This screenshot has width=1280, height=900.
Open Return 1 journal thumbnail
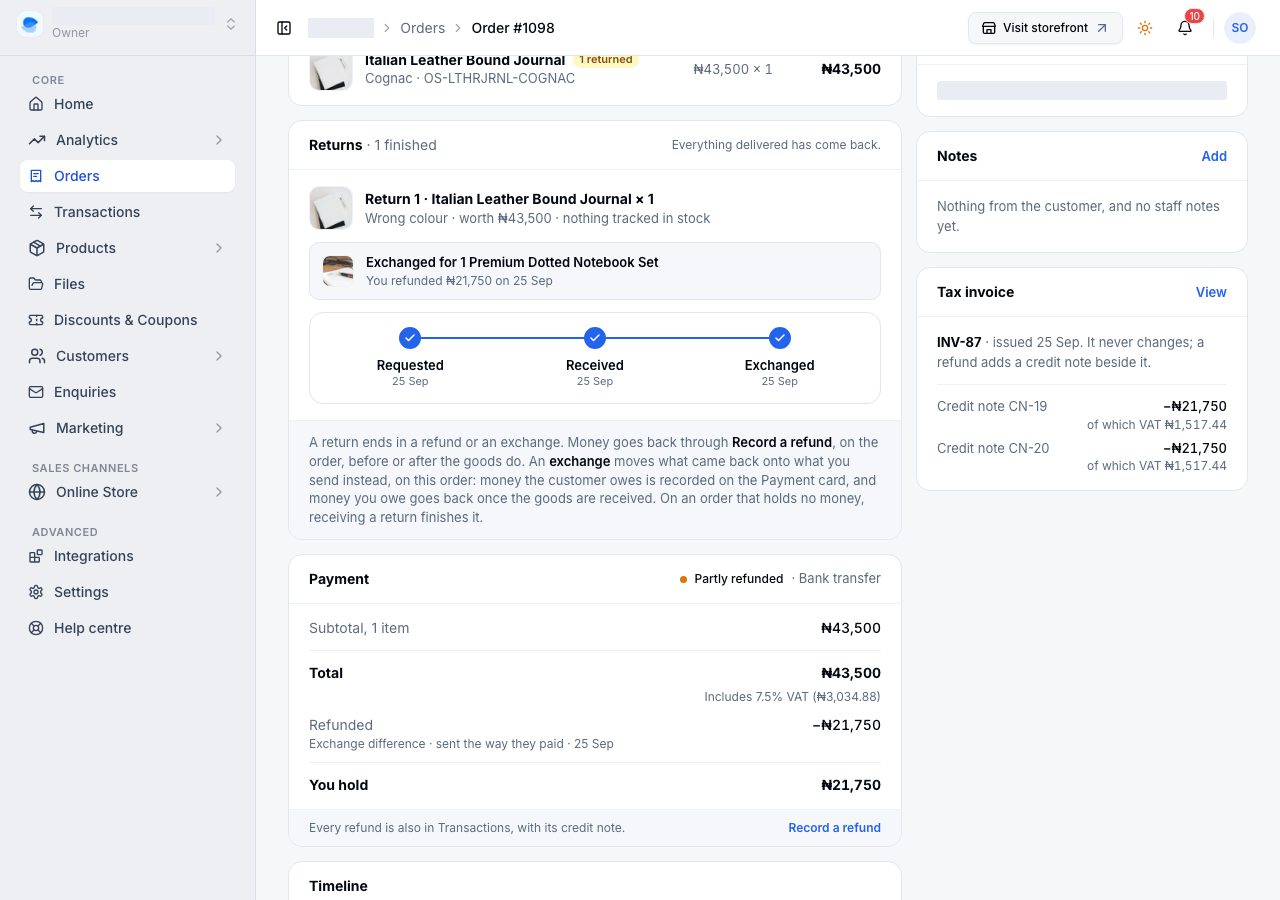click(331, 208)
